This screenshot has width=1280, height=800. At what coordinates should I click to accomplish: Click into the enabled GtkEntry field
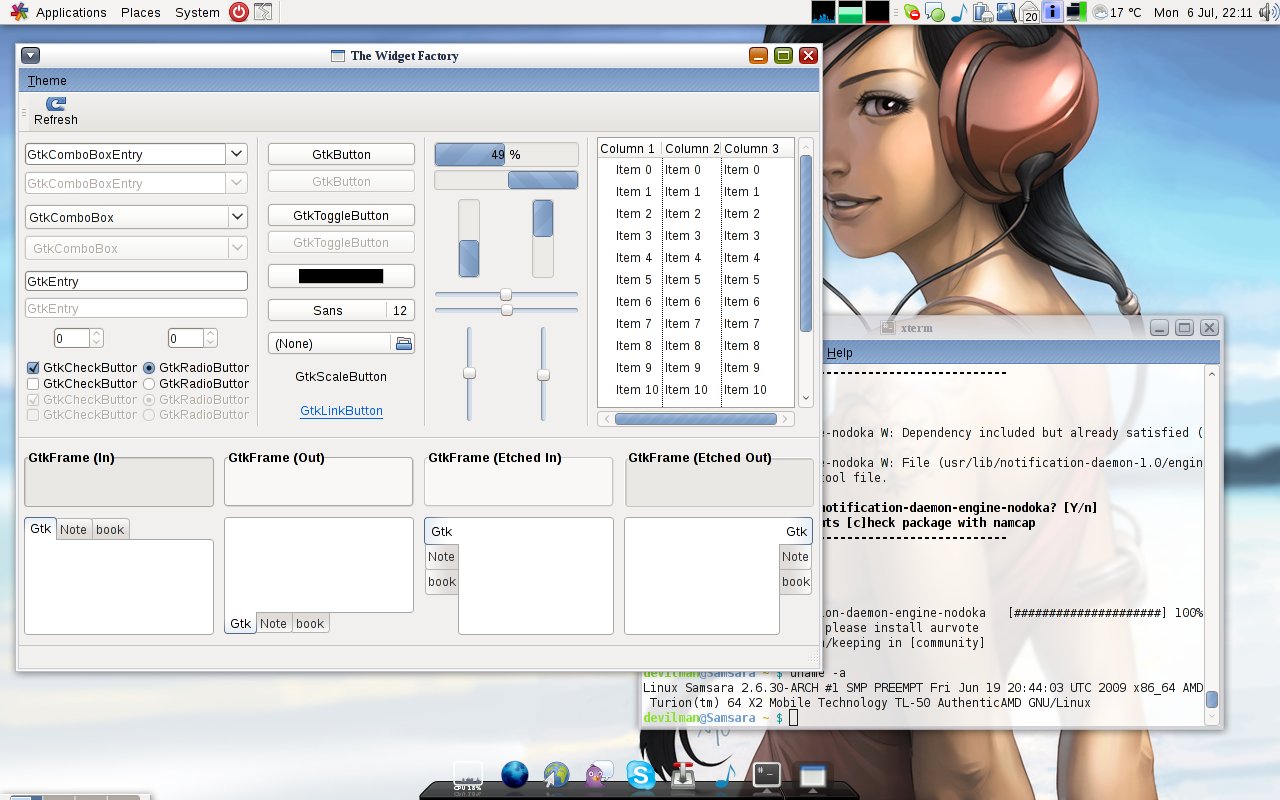[x=136, y=281]
